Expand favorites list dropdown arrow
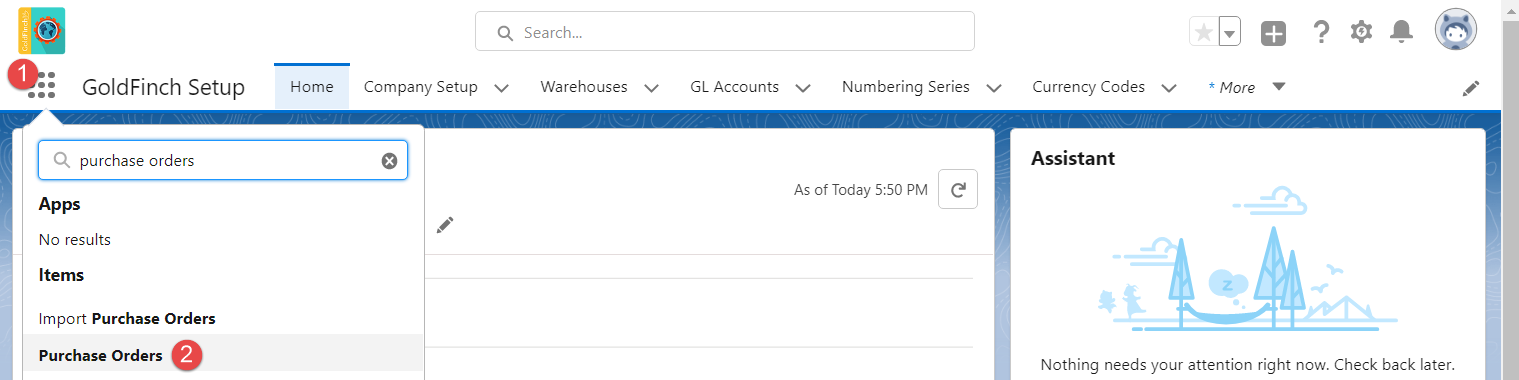Viewport: 1519px width, 380px height. coord(1230,33)
